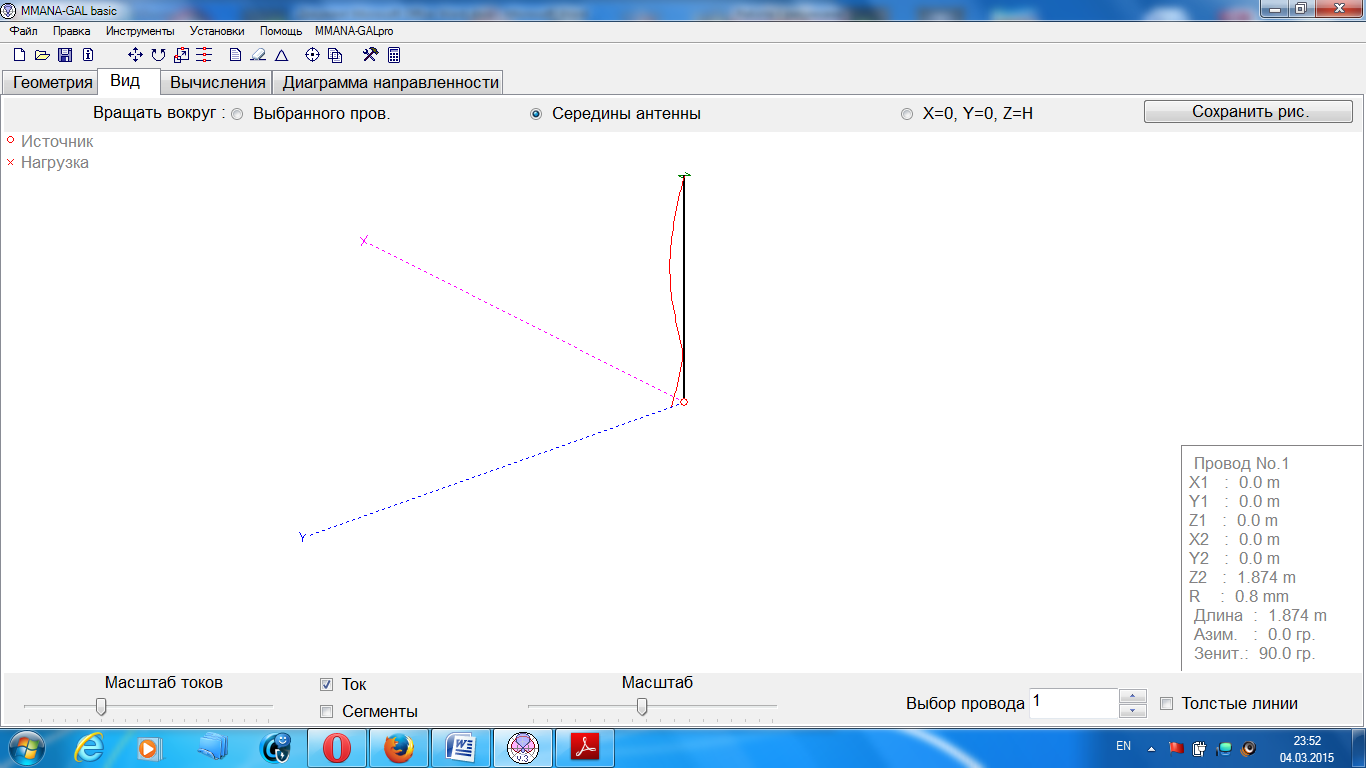Click the New file icon in toolbar
The width and height of the screenshot is (1366, 768).
[x=19, y=55]
